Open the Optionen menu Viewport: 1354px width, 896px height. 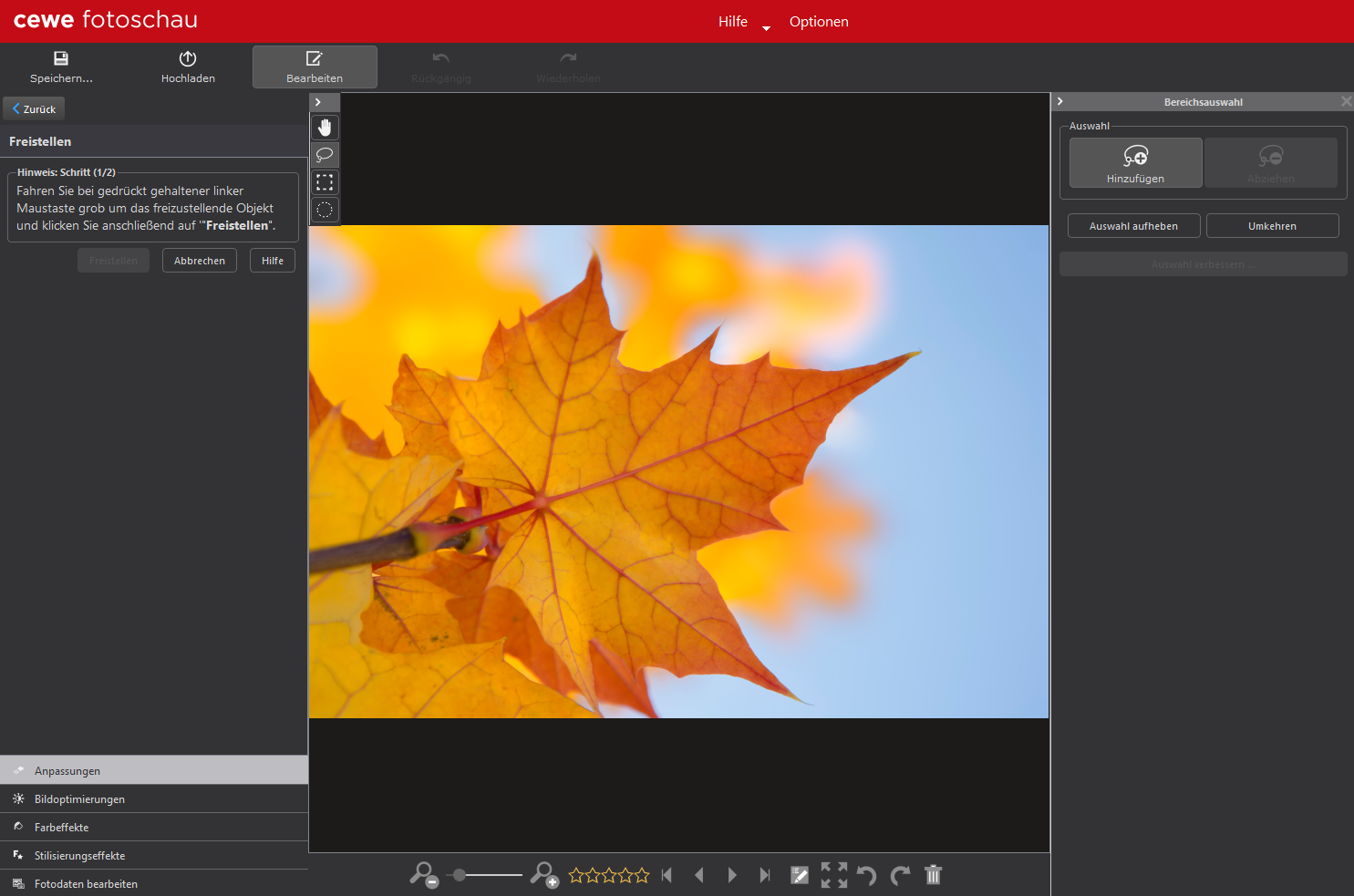tap(819, 22)
